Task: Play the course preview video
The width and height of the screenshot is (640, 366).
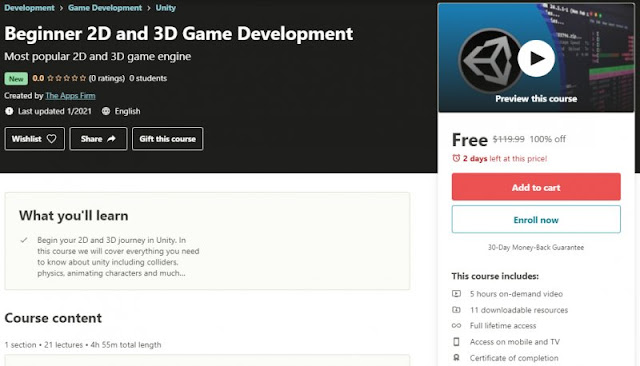Action: coord(536,58)
